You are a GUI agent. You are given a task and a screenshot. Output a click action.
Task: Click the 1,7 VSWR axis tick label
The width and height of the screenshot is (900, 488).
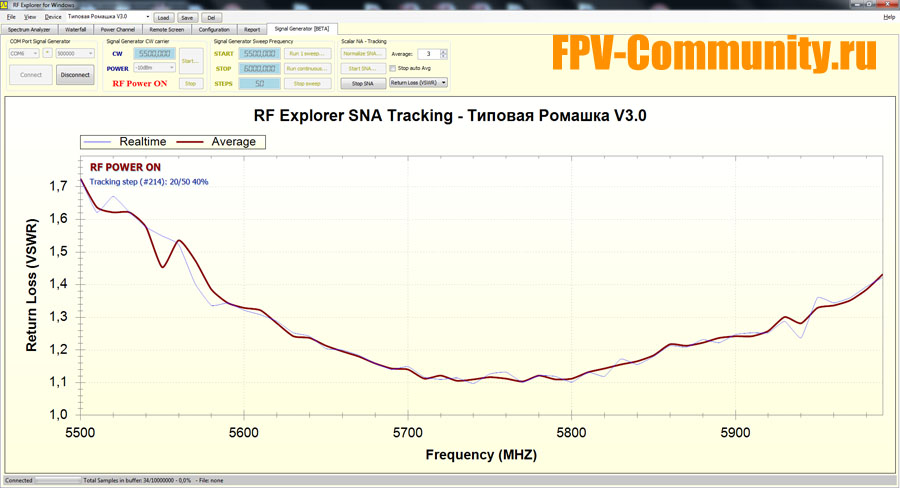click(58, 186)
